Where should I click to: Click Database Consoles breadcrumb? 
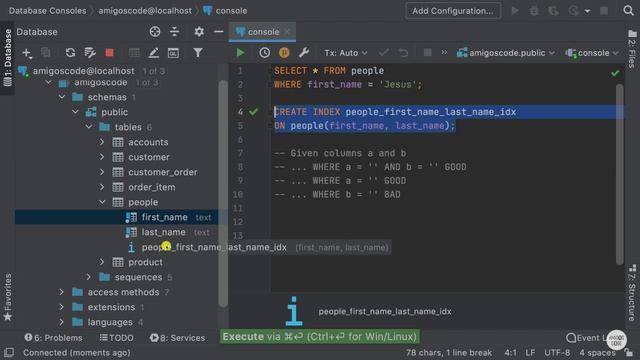click(47, 11)
